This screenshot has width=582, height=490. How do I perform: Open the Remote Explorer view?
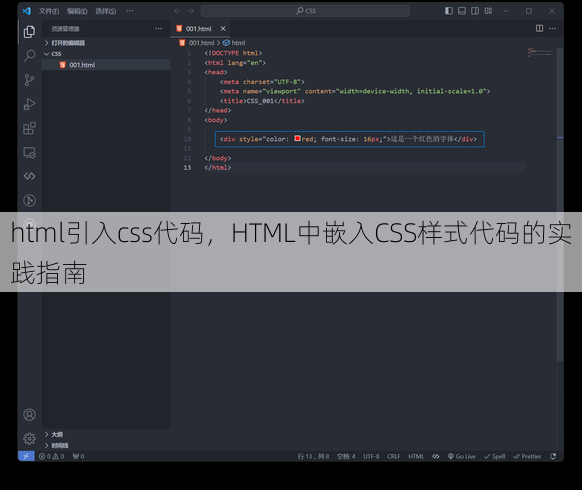tap(29, 153)
